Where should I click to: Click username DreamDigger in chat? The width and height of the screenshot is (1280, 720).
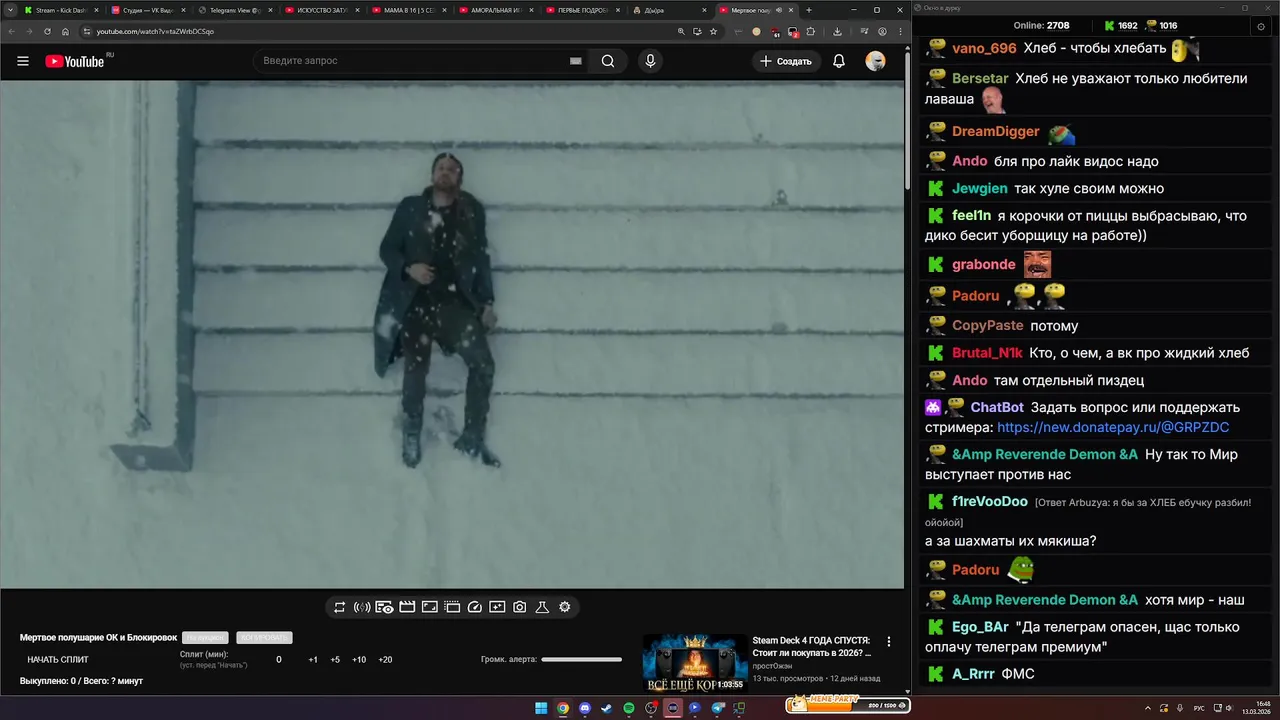pos(996,131)
